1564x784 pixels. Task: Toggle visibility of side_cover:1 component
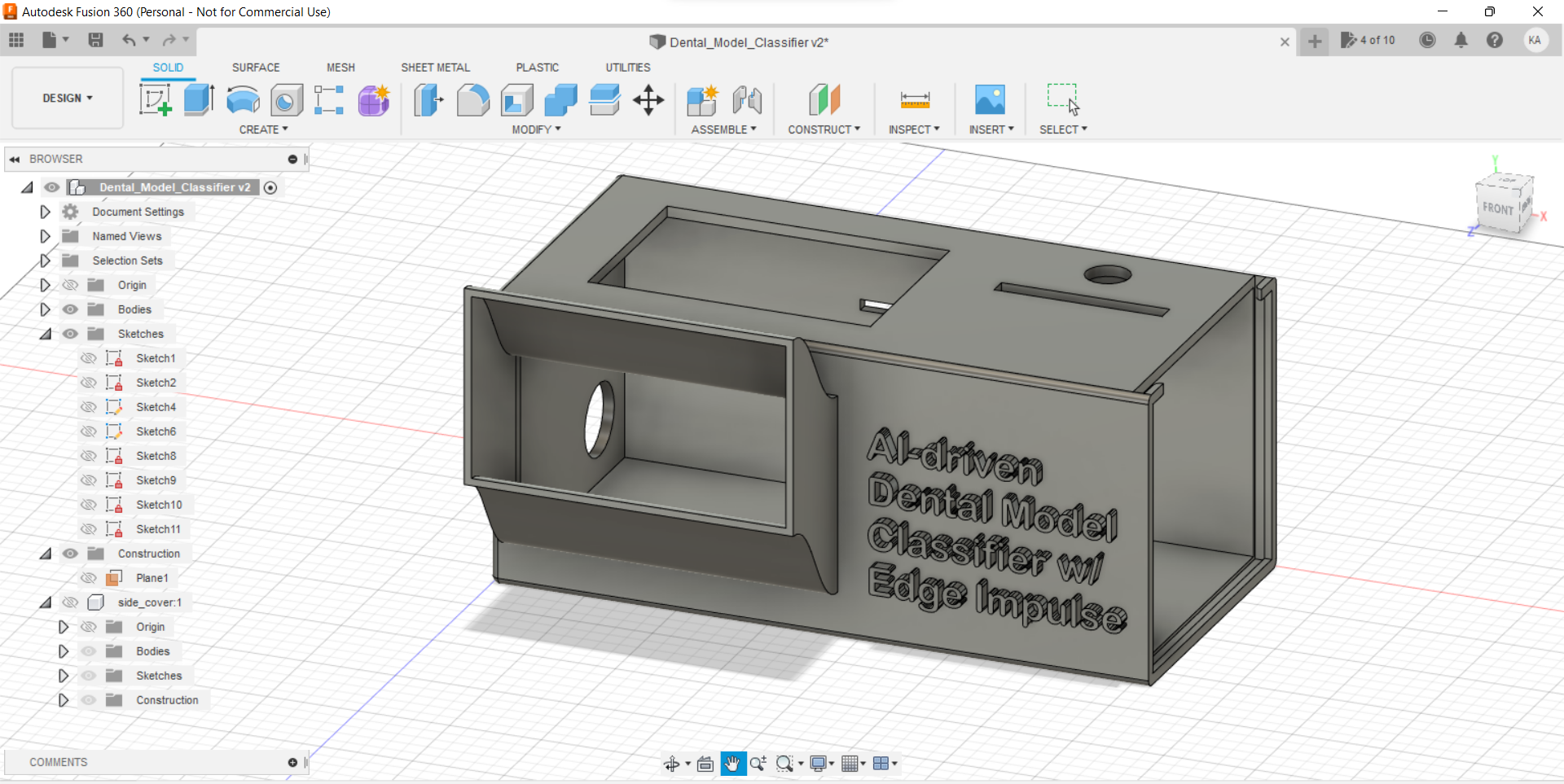71,602
